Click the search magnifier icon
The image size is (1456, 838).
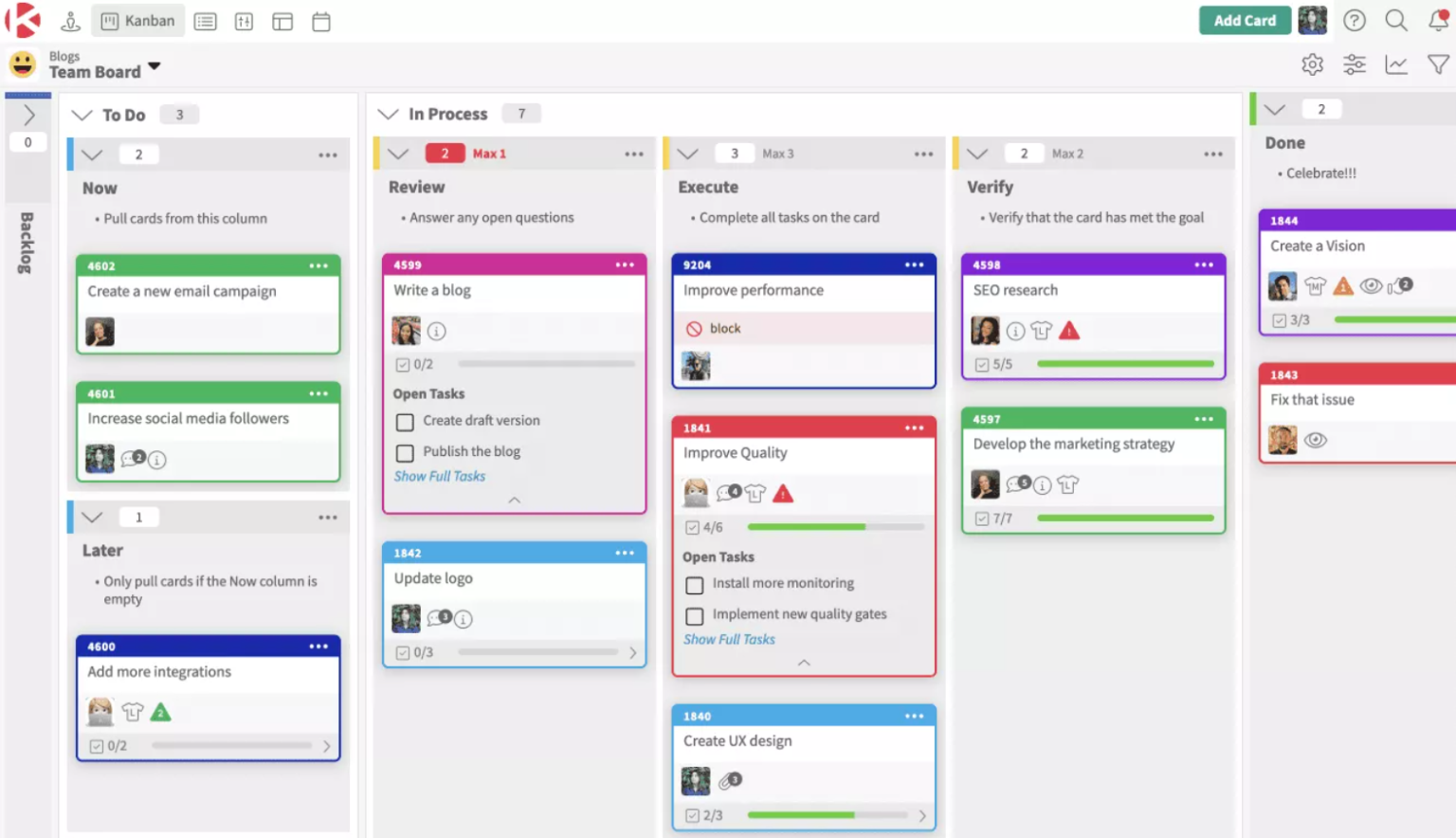(x=1396, y=20)
